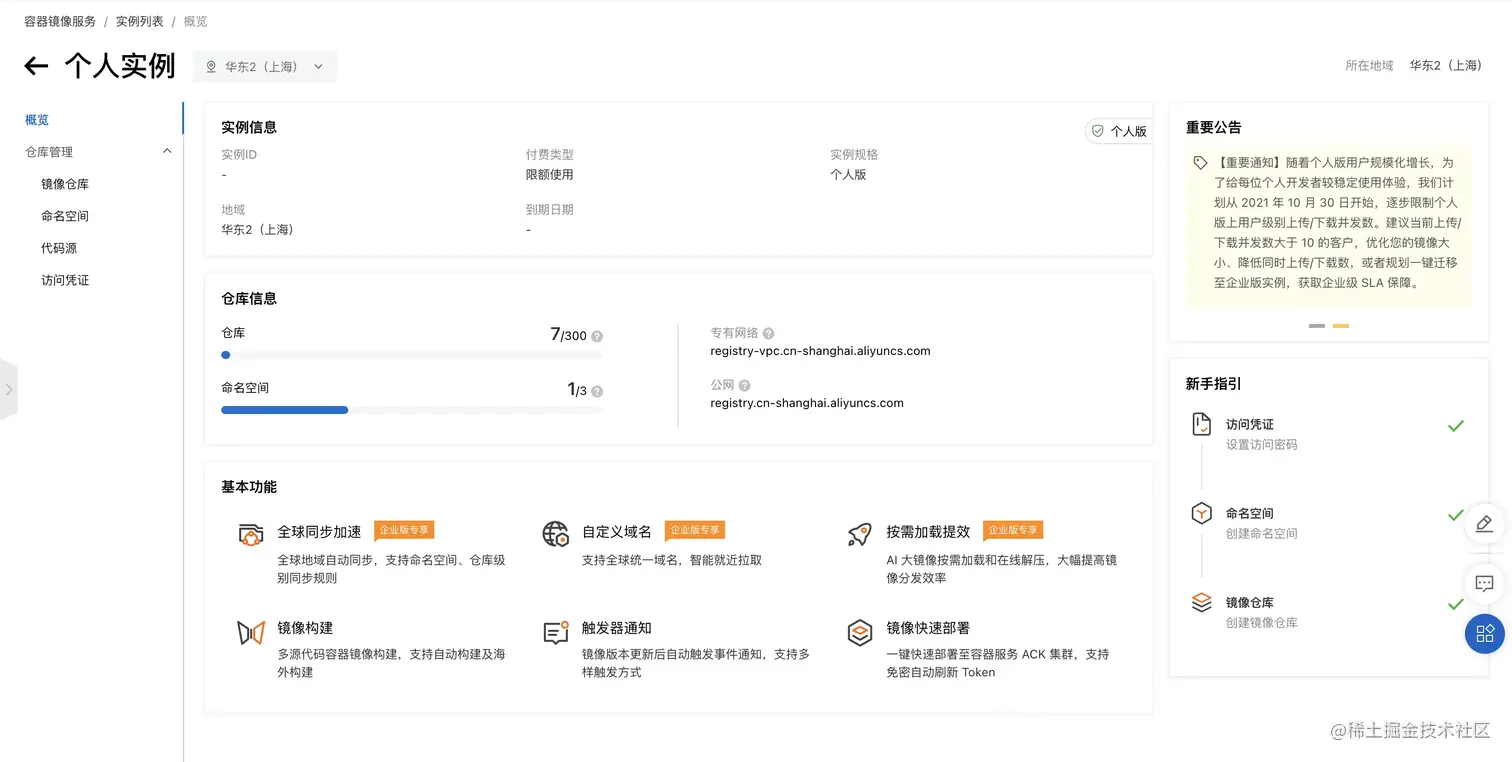Screen dimensions: 1512x762
Task: Open 镜像构建 feature
Action: point(305,628)
